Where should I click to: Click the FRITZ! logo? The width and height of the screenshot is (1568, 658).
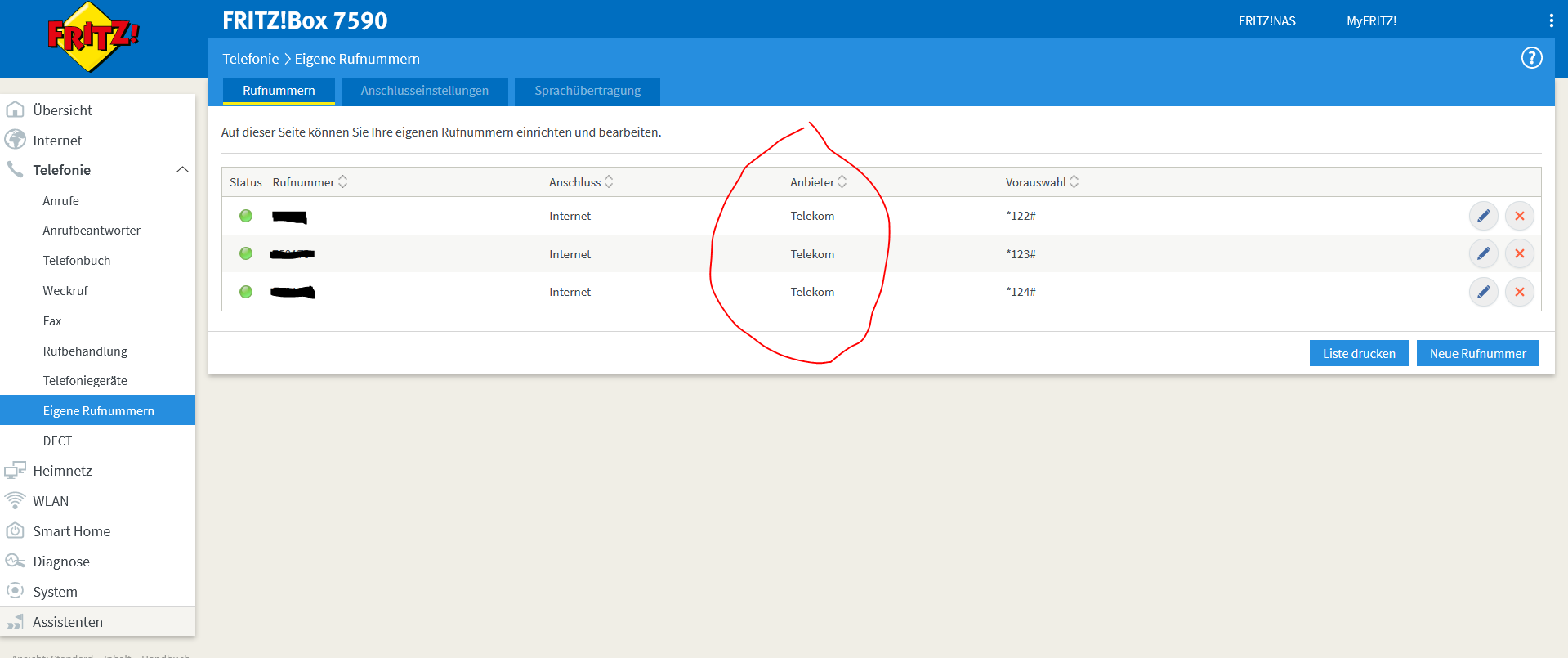pos(93,36)
